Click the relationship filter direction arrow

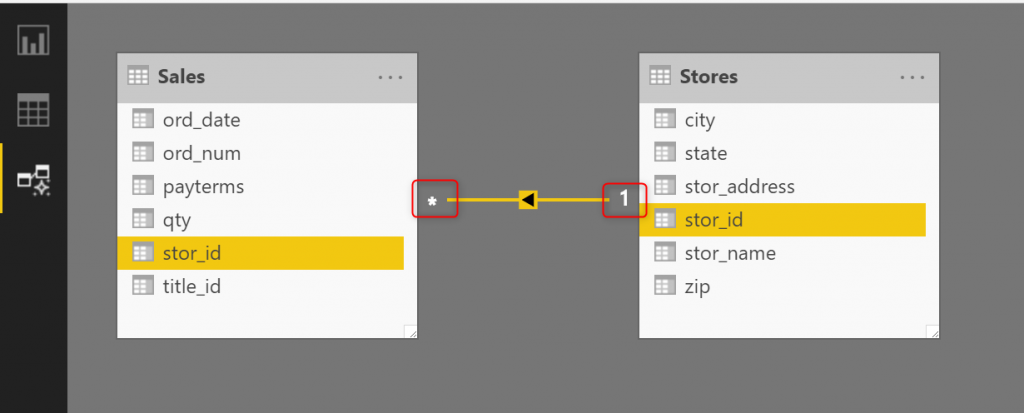click(x=528, y=200)
